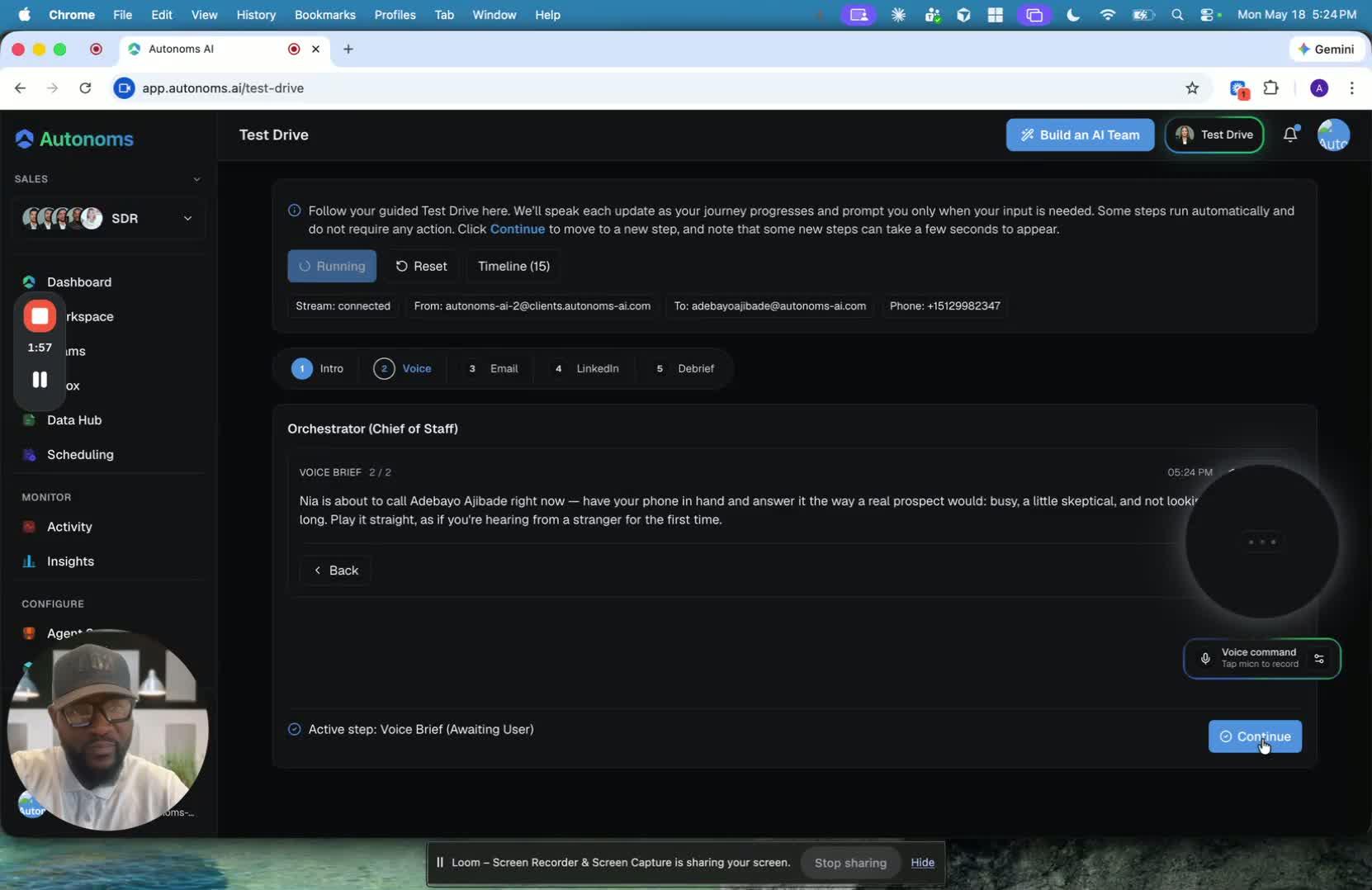Open the Chrome File menu
The height and width of the screenshot is (890, 1372).
[x=122, y=15]
